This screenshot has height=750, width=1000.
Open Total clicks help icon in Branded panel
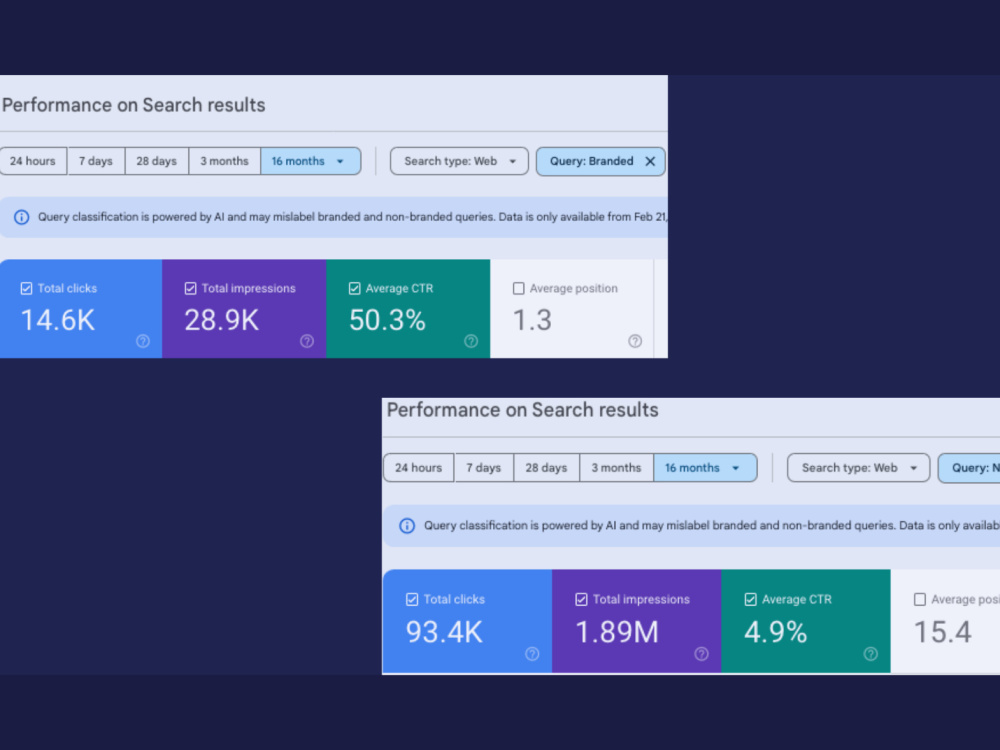[x=143, y=341]
